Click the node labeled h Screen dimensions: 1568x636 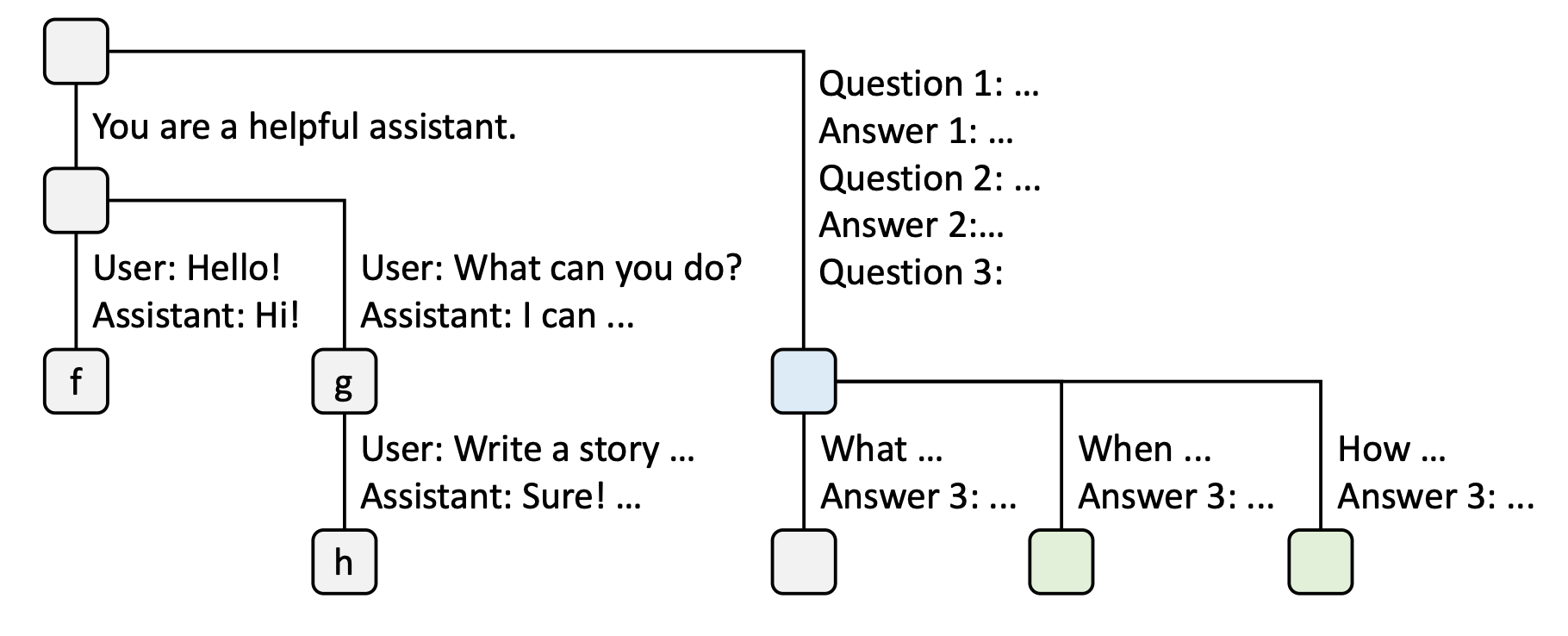coord(344,562)
